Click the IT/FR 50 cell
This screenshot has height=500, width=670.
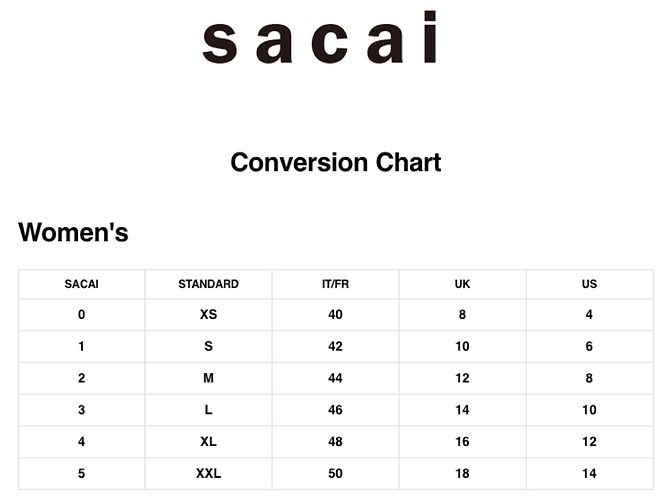335,474
